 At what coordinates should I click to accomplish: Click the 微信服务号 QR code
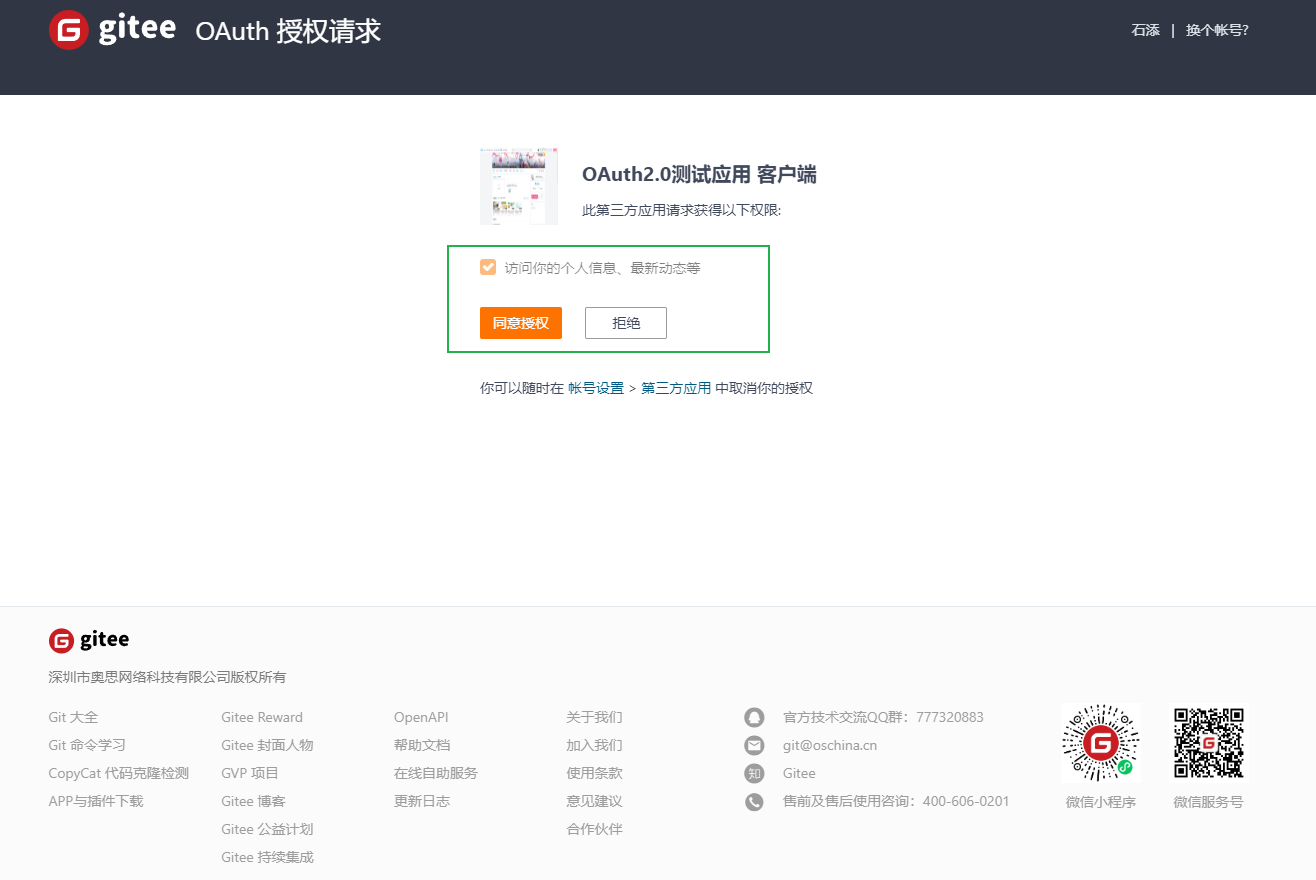tap(1208, 743)
